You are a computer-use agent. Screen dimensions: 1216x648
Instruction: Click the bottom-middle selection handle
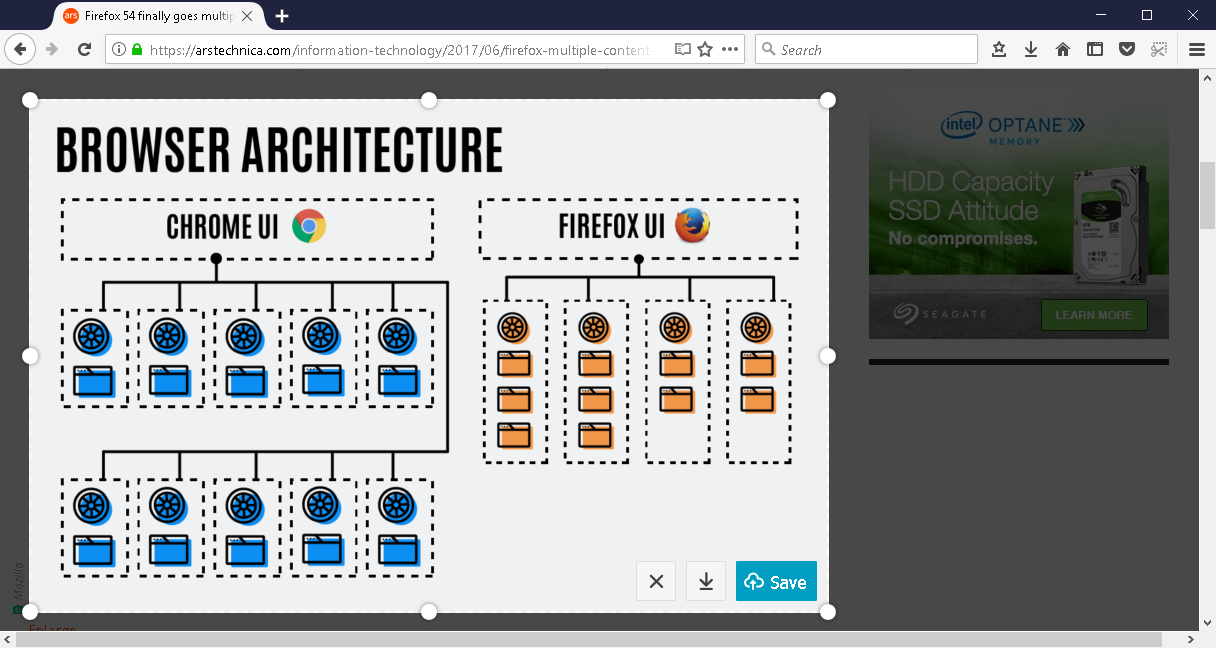[x=429, y=612]
